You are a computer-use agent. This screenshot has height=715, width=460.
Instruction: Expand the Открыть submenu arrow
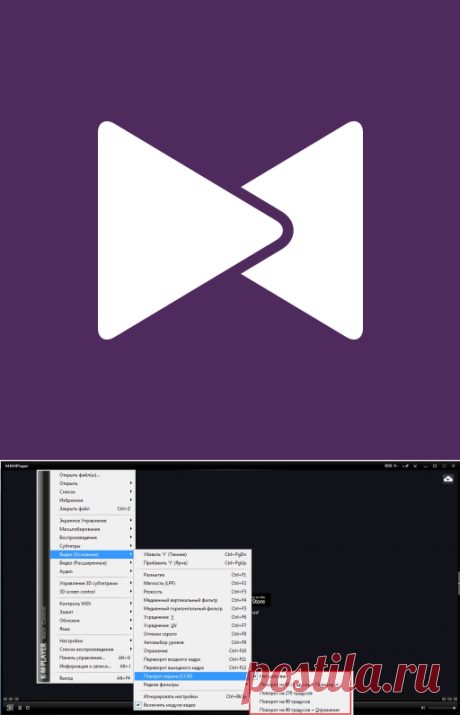[131, 483]
